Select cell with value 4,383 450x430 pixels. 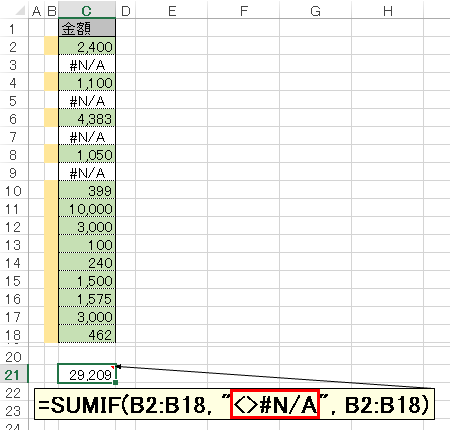[x=87, y=118]
